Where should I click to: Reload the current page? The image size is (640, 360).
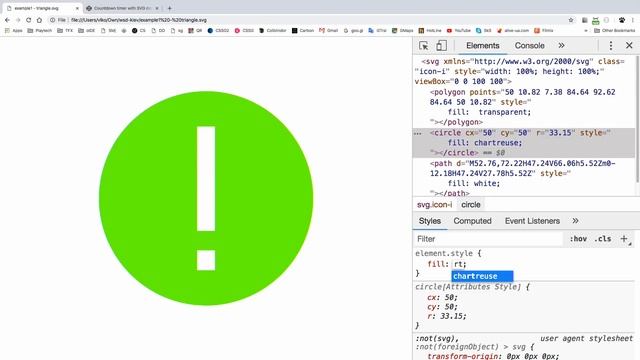tap(29, 20)
